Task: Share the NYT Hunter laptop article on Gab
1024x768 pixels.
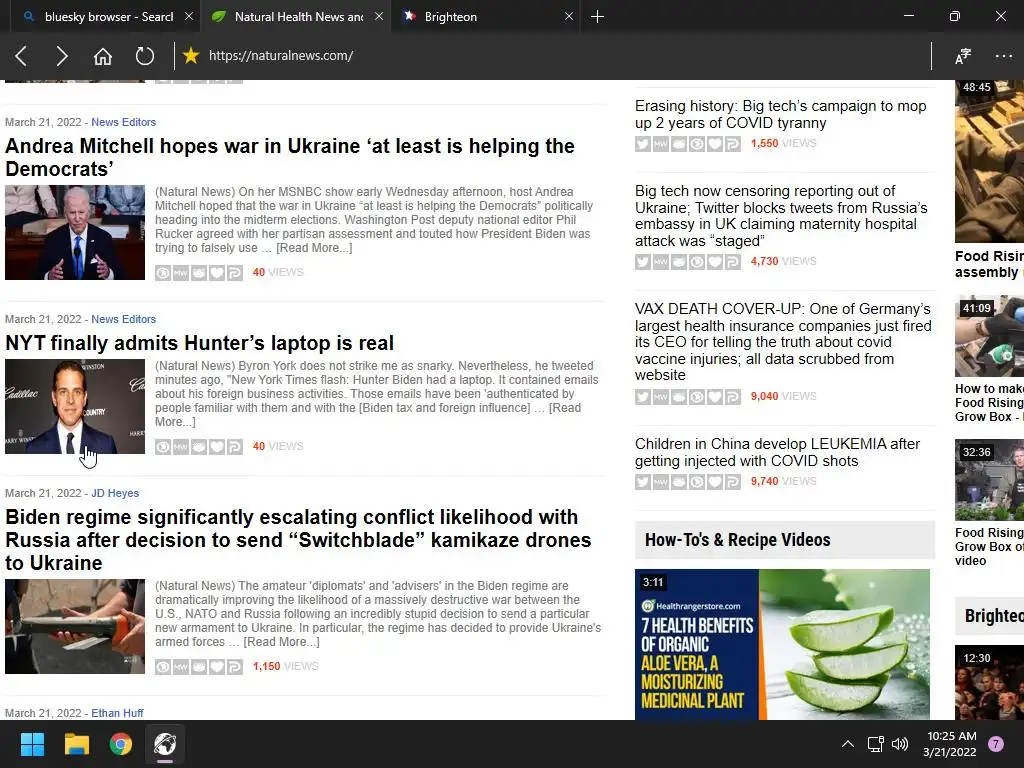Action: click(x=199, y=447)
